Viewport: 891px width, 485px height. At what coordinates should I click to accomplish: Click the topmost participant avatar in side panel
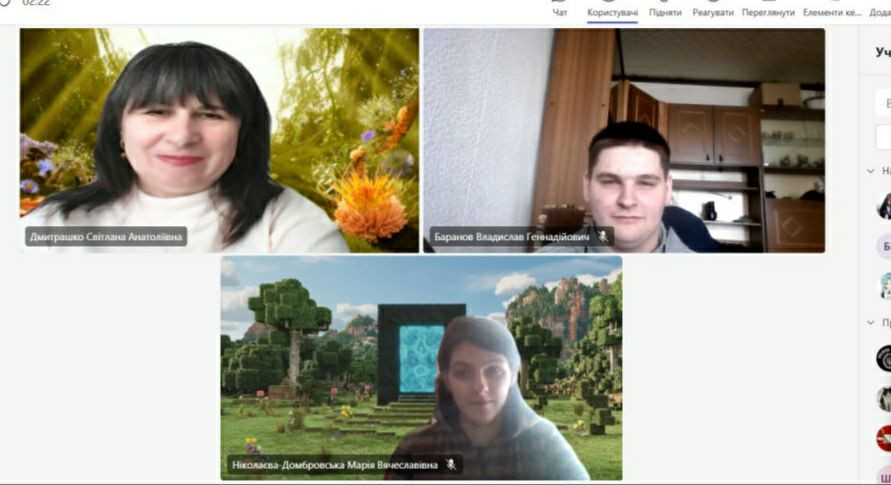pos(884,206)
